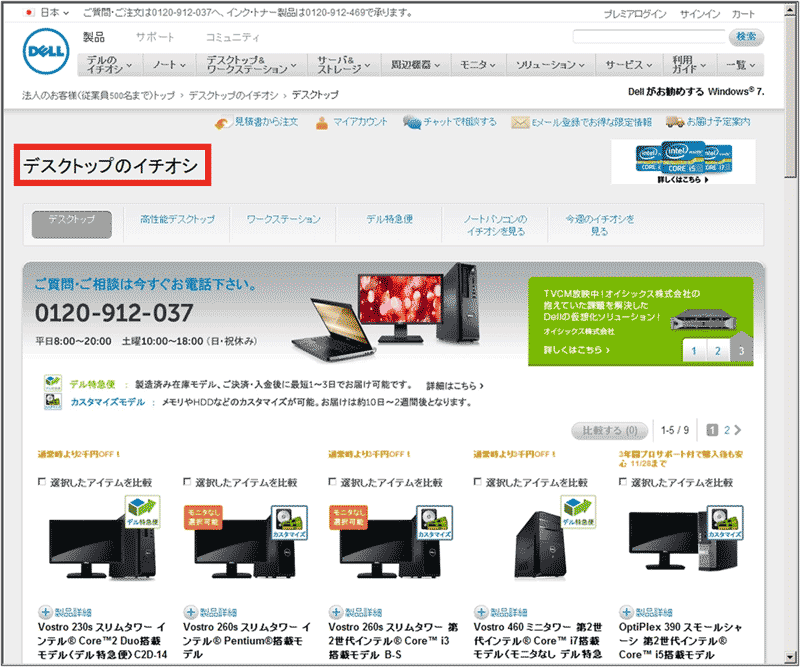This screenshot has height=667, width=800.
Task: Switch to the ワークステーション tab
Action: click(x=284, y=219)
